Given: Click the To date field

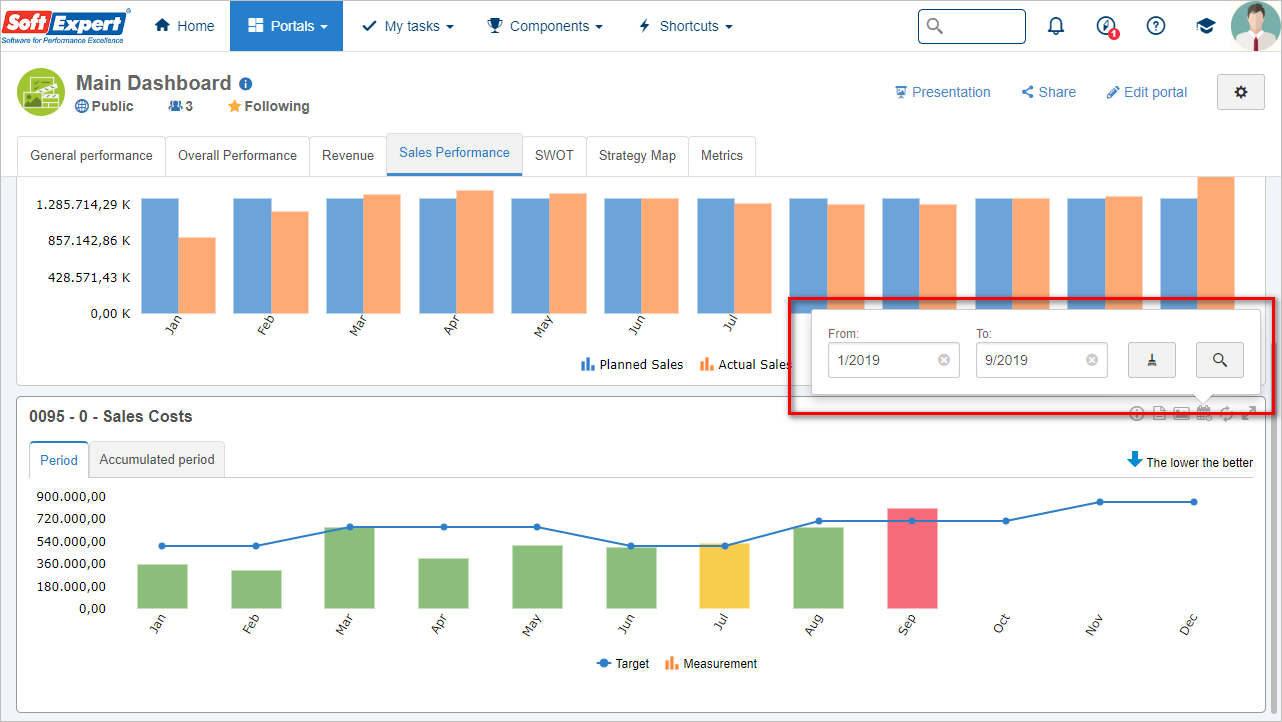Looking at the screenshot, I should 1042,360.
